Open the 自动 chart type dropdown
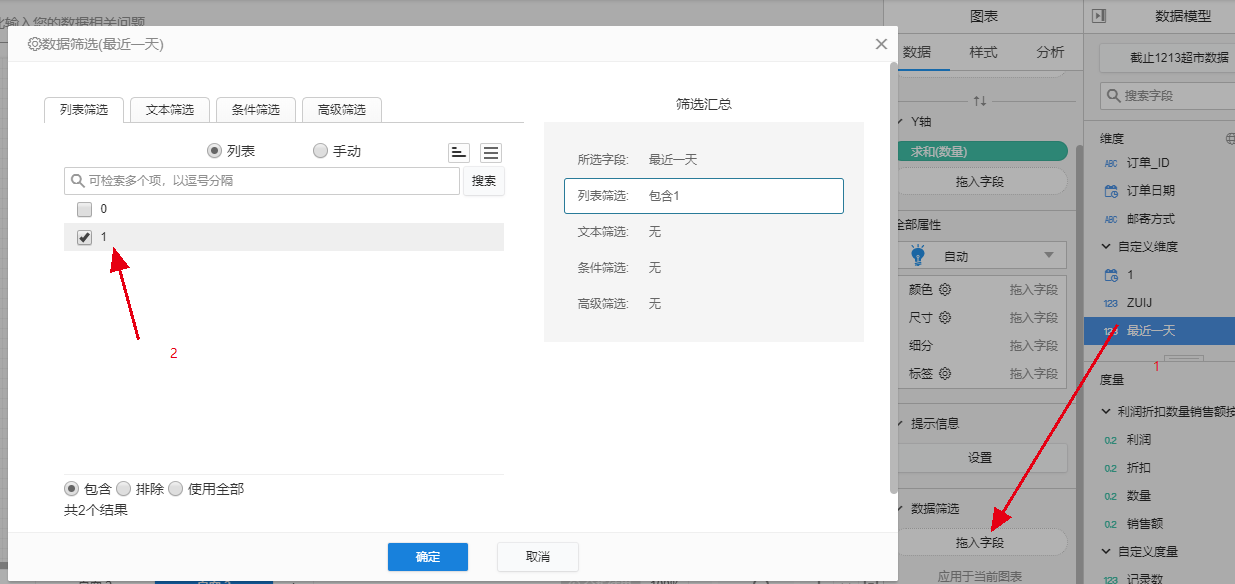1235x584 pixels. tap(980, 255)
